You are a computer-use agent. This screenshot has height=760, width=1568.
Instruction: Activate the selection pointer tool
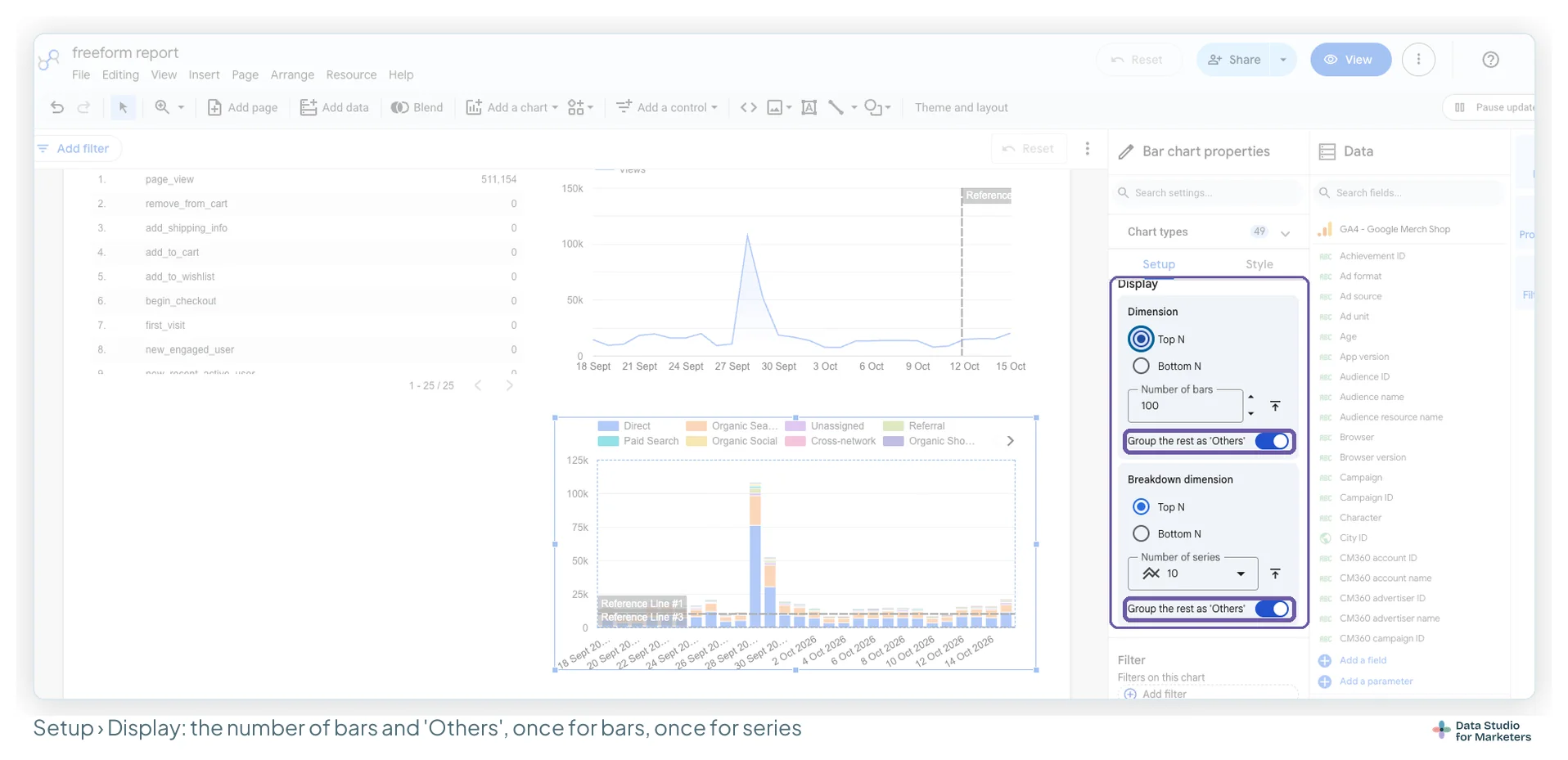(123, 107)
